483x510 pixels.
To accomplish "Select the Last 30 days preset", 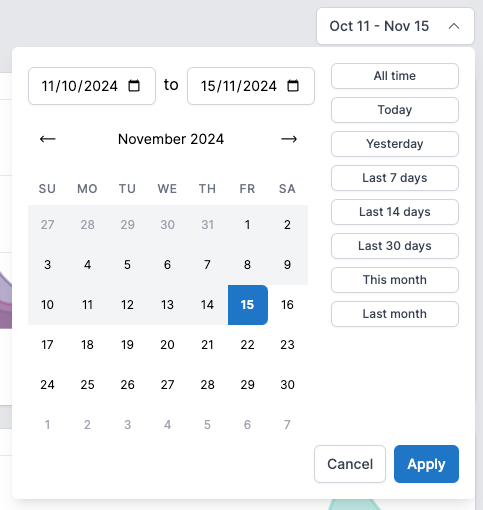I will point(395,246).
